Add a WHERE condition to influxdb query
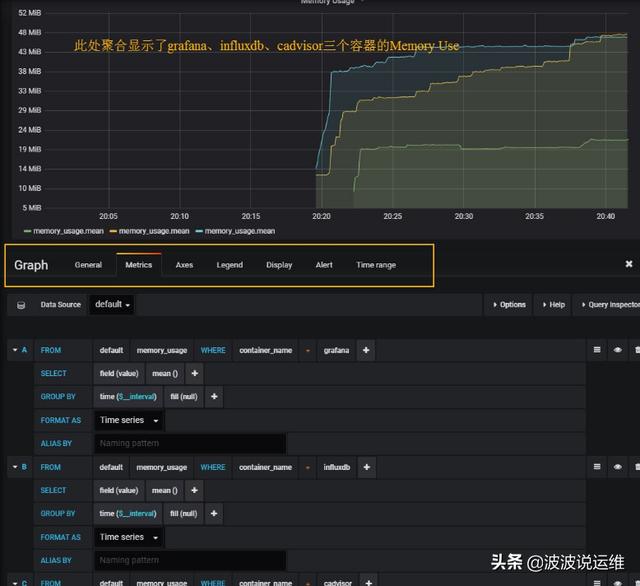The image size is (640, 586). click(x=367, y=467)
